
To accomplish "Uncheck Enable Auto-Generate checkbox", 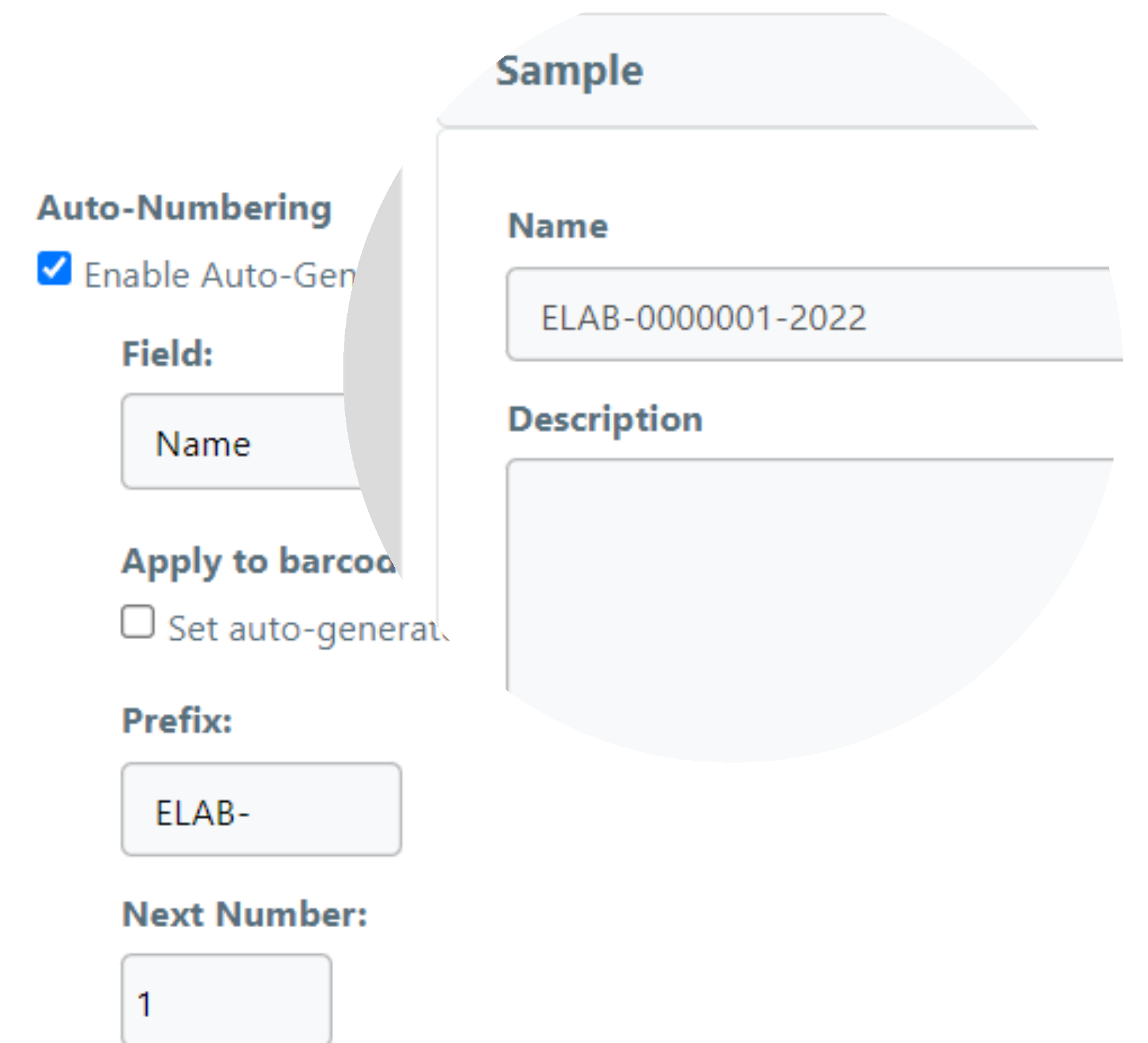I will (x=54, y=268).
